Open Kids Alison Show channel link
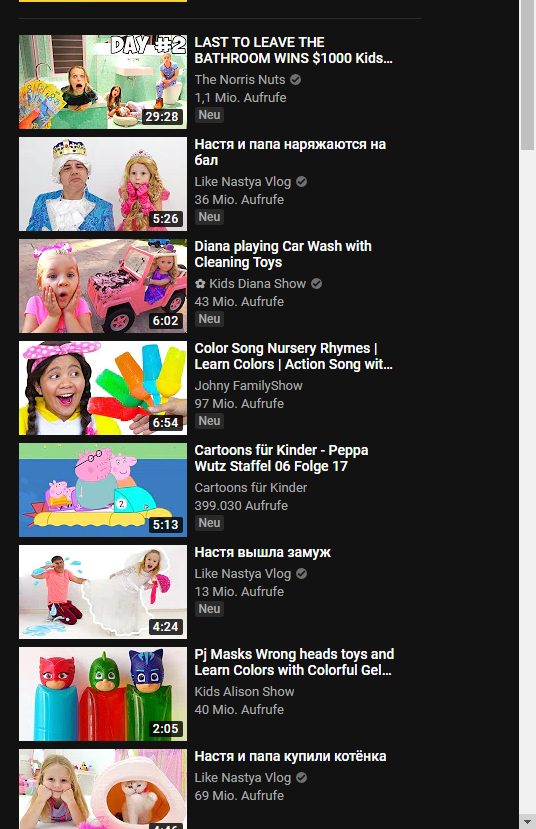This screenshot has height=829, width=536. pyautogui.click(x=244, y=692)
